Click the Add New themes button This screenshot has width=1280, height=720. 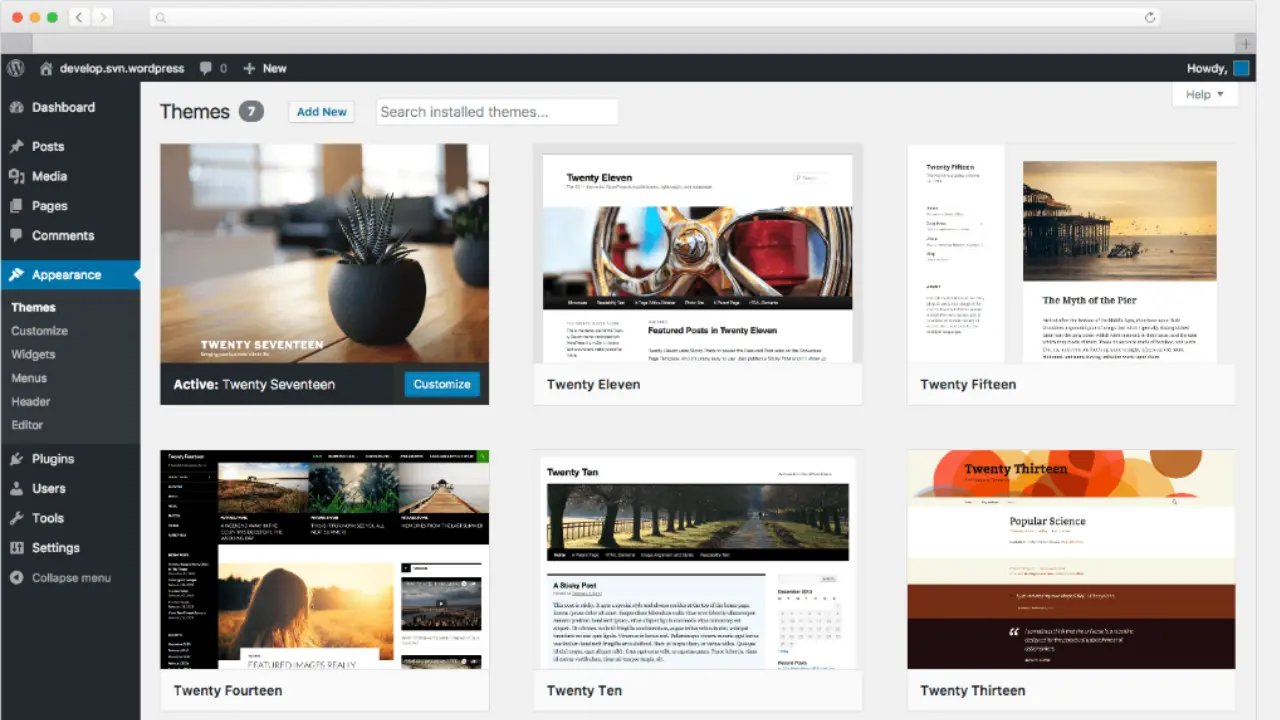(322, 112)
